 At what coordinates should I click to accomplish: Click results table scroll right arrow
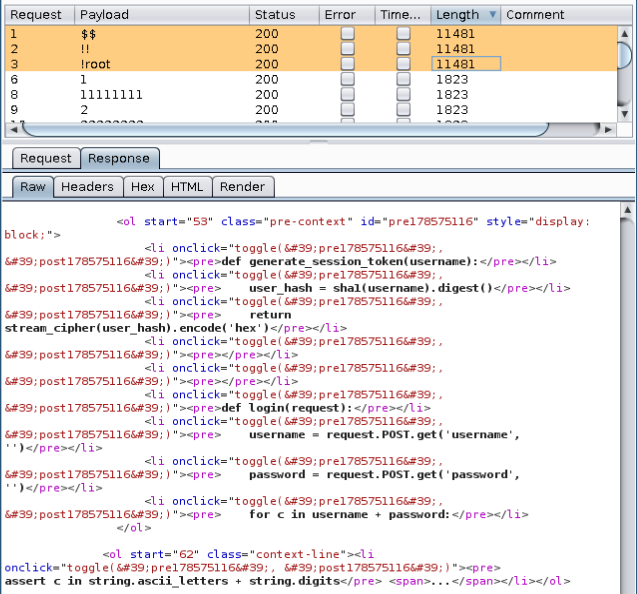[608, 130]
